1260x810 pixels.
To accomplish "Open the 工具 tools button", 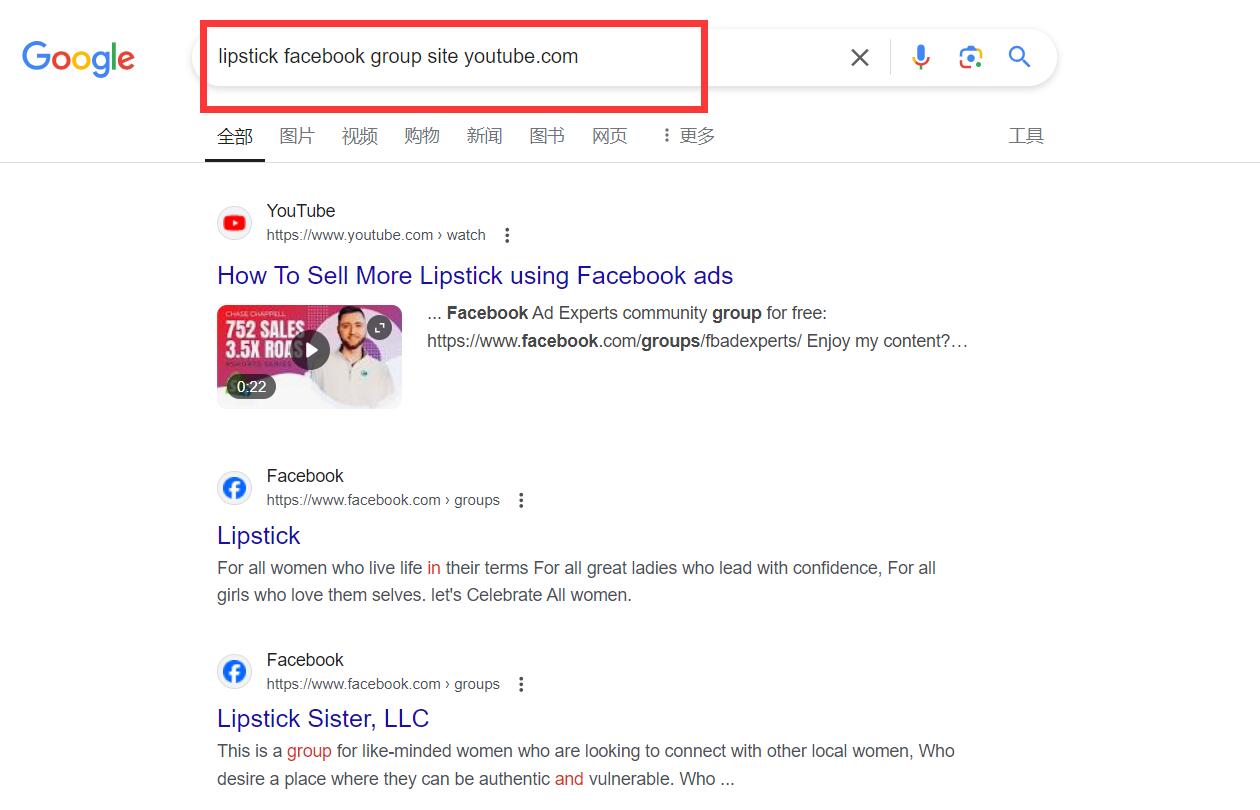I will click(x=1026, y=136).
